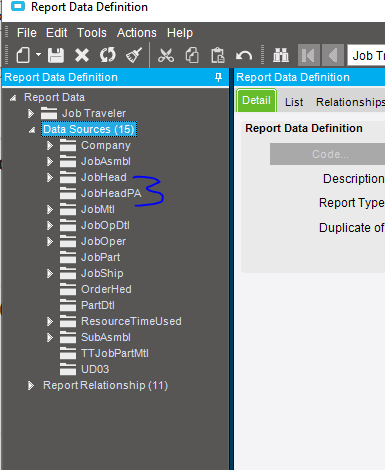The image size is (385, 470).
Task: Click the TTJobPartMtl folder icon
Action: point(68,353)
